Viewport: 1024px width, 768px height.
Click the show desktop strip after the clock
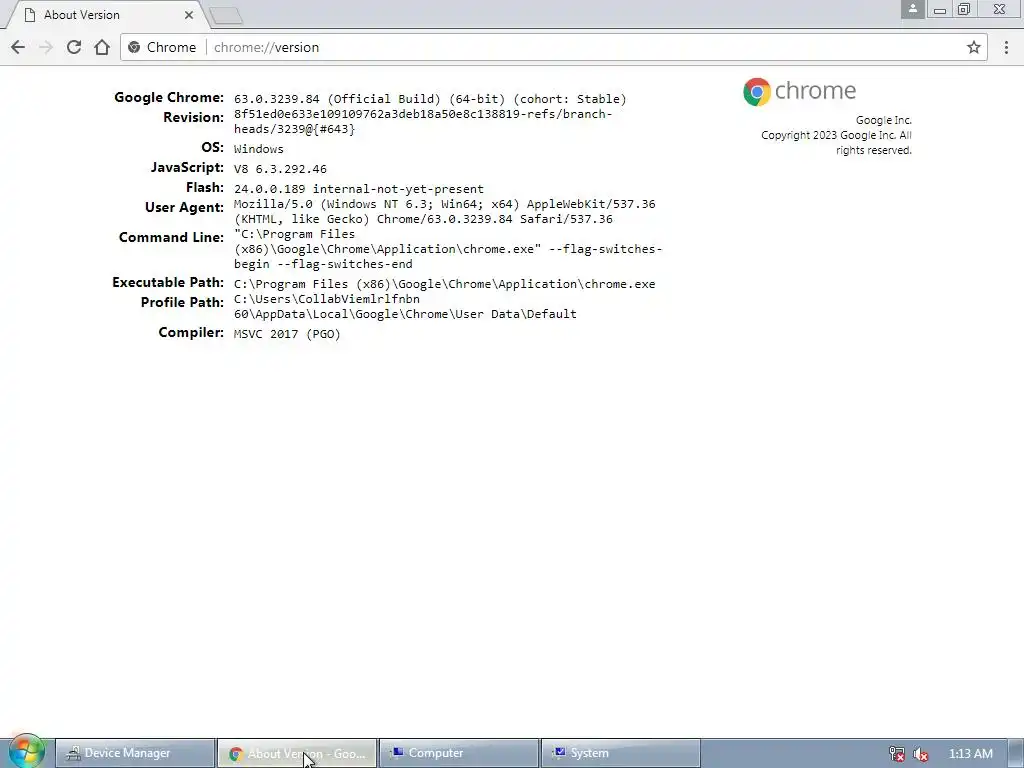pos(1016,753)
